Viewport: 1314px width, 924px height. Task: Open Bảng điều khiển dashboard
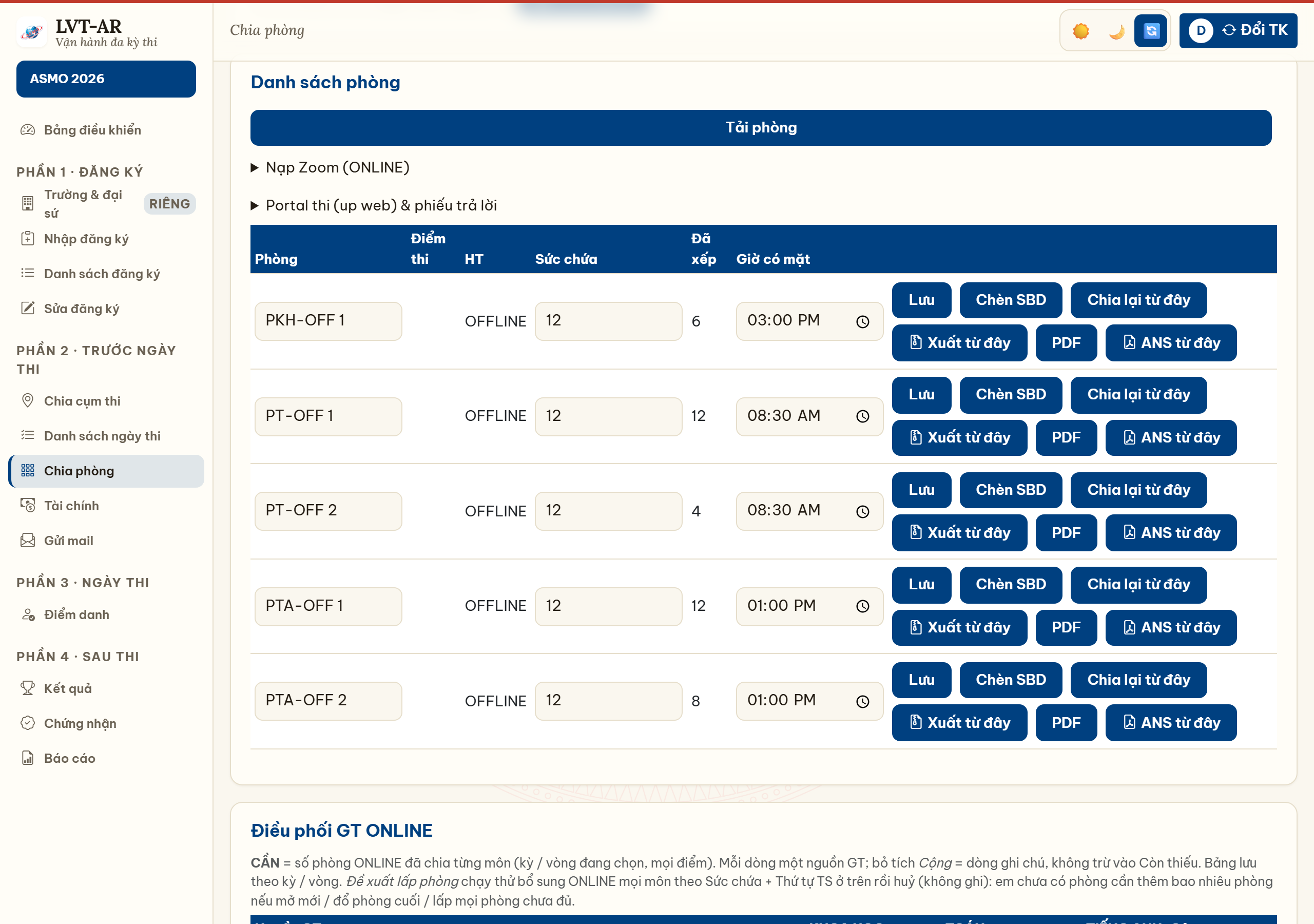(x=106, y=130)
